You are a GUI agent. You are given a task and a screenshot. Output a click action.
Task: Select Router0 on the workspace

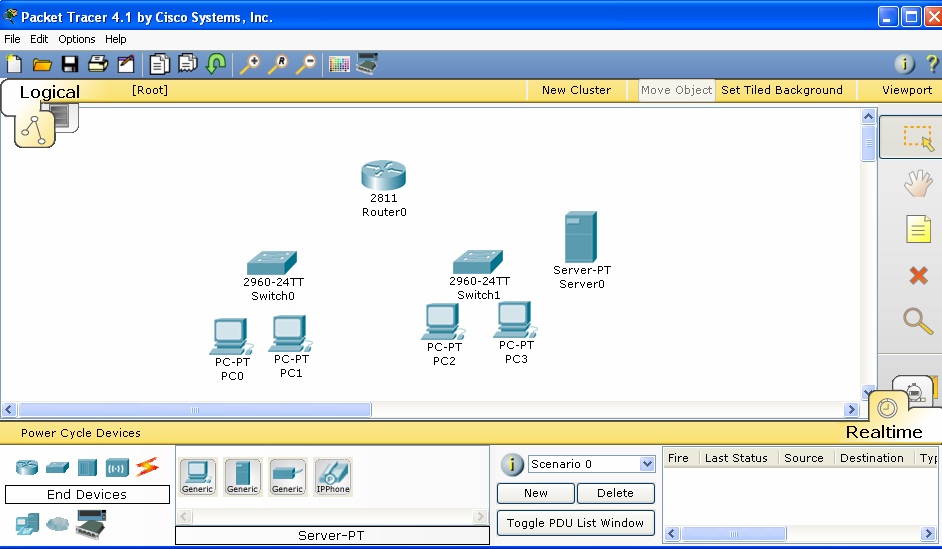[x=384, y=175]
